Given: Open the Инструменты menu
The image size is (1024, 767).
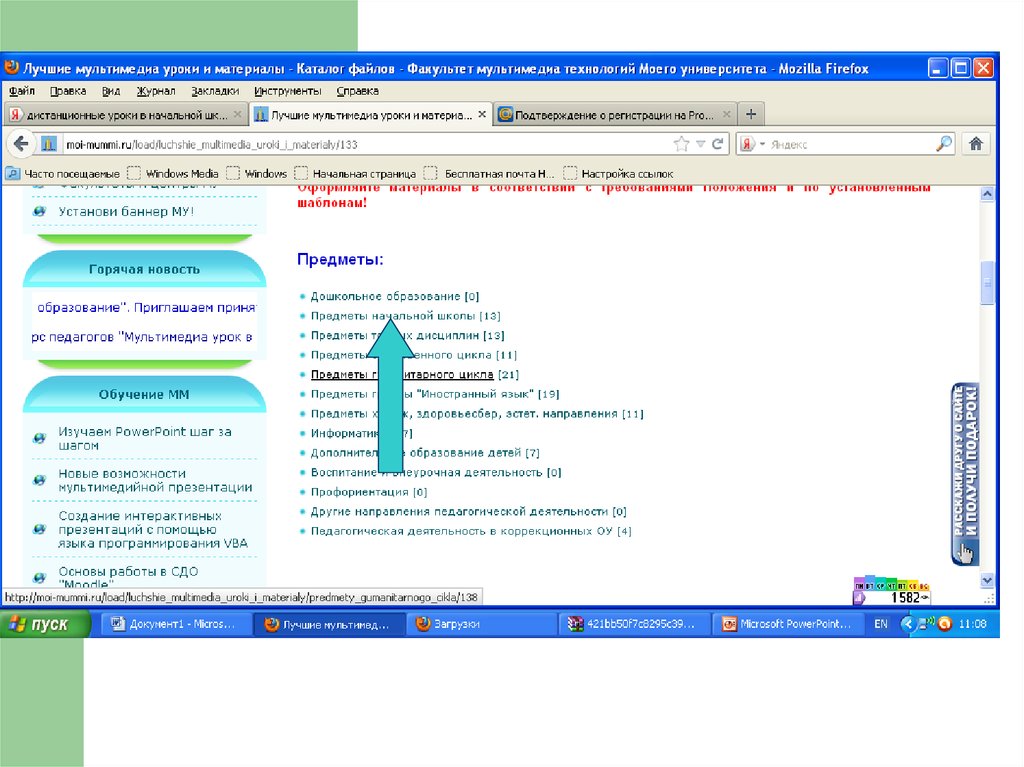Looking at the screenshot, I should 286,91.
